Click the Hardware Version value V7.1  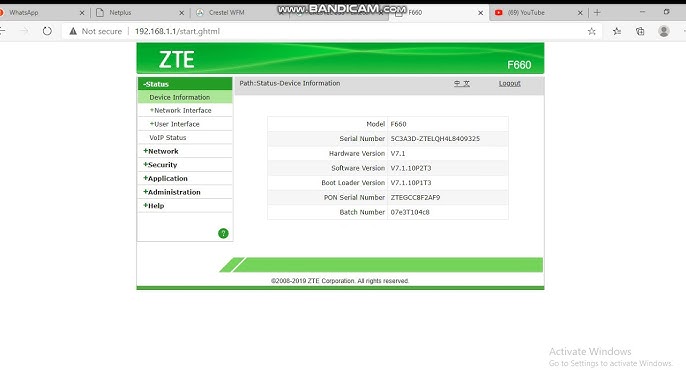pyautogui.click(x=398, y=153)
